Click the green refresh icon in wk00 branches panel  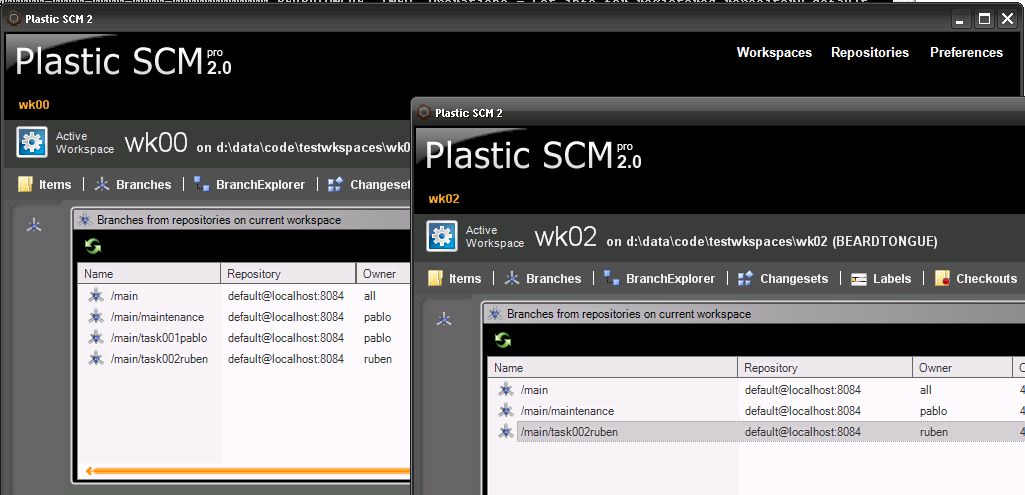(93, 246)
